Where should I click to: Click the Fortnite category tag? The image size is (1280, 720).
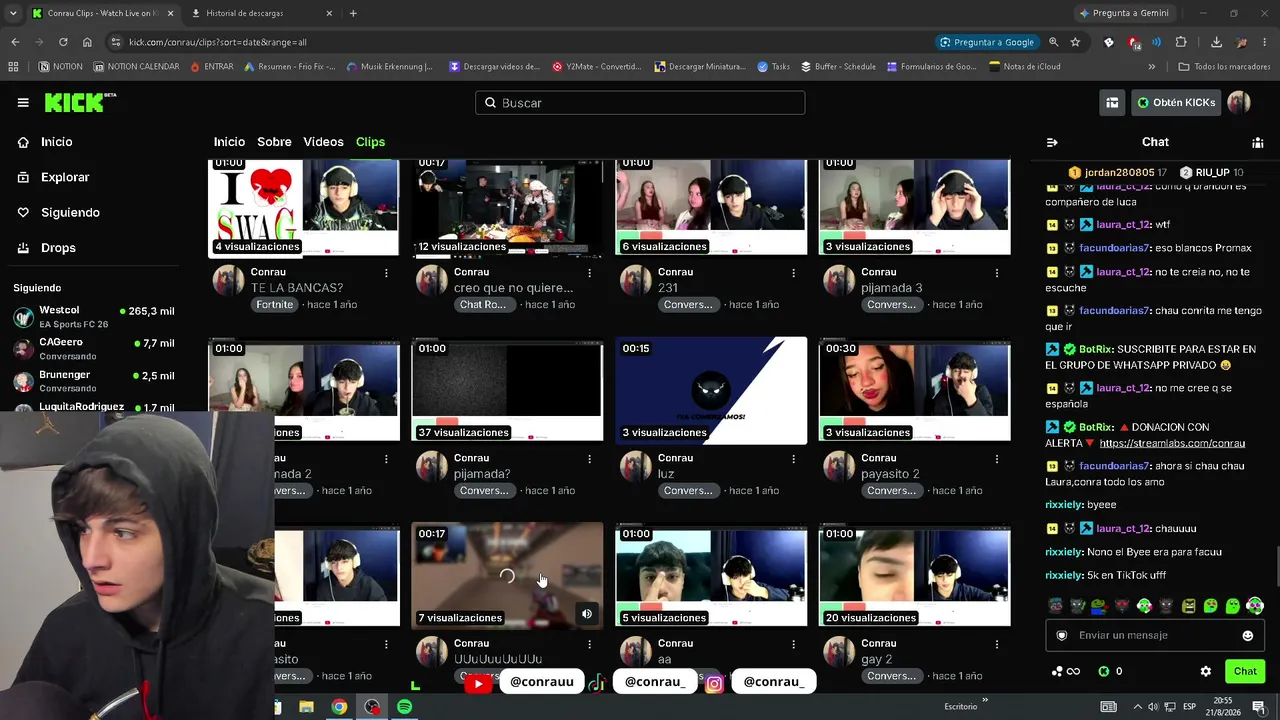(x=275, y=304)
